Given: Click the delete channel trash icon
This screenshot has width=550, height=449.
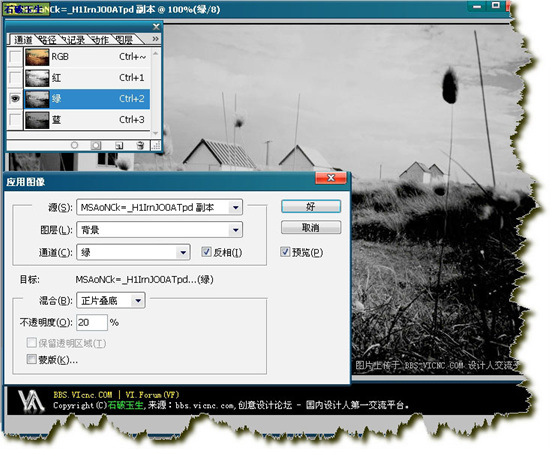Looking at the screenshot, I should [140, 145].
